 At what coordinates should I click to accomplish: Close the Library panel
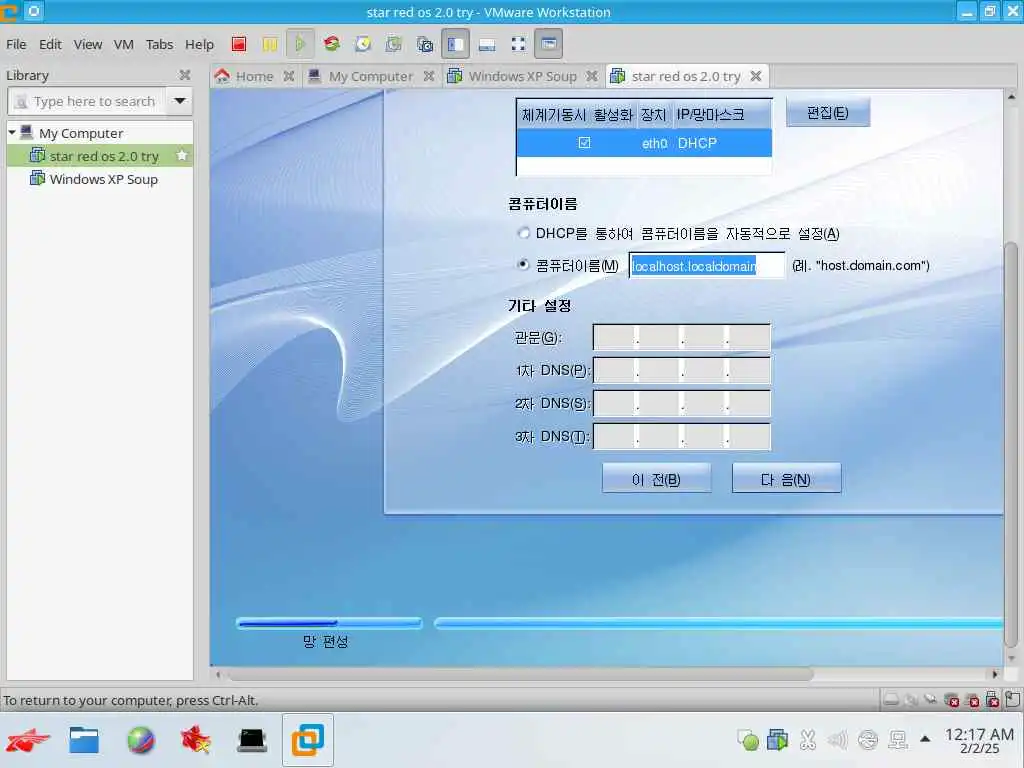pos(185,75)
